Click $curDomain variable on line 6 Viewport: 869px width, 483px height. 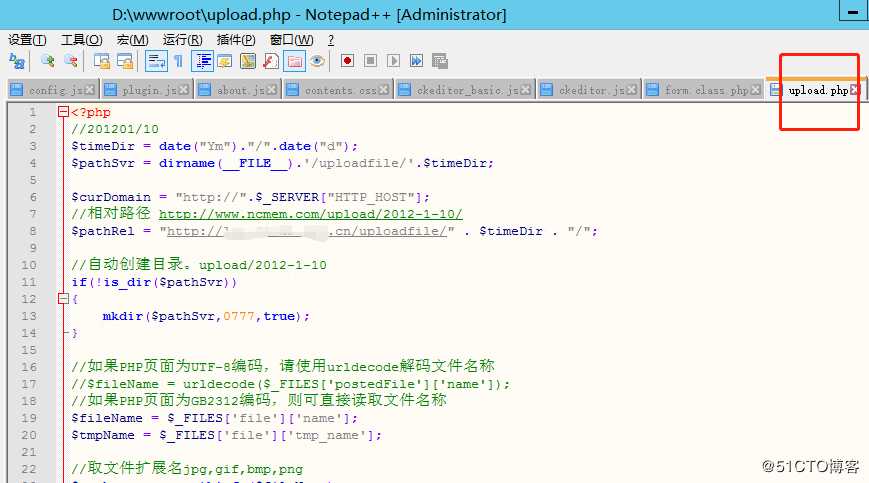point(111,197)
